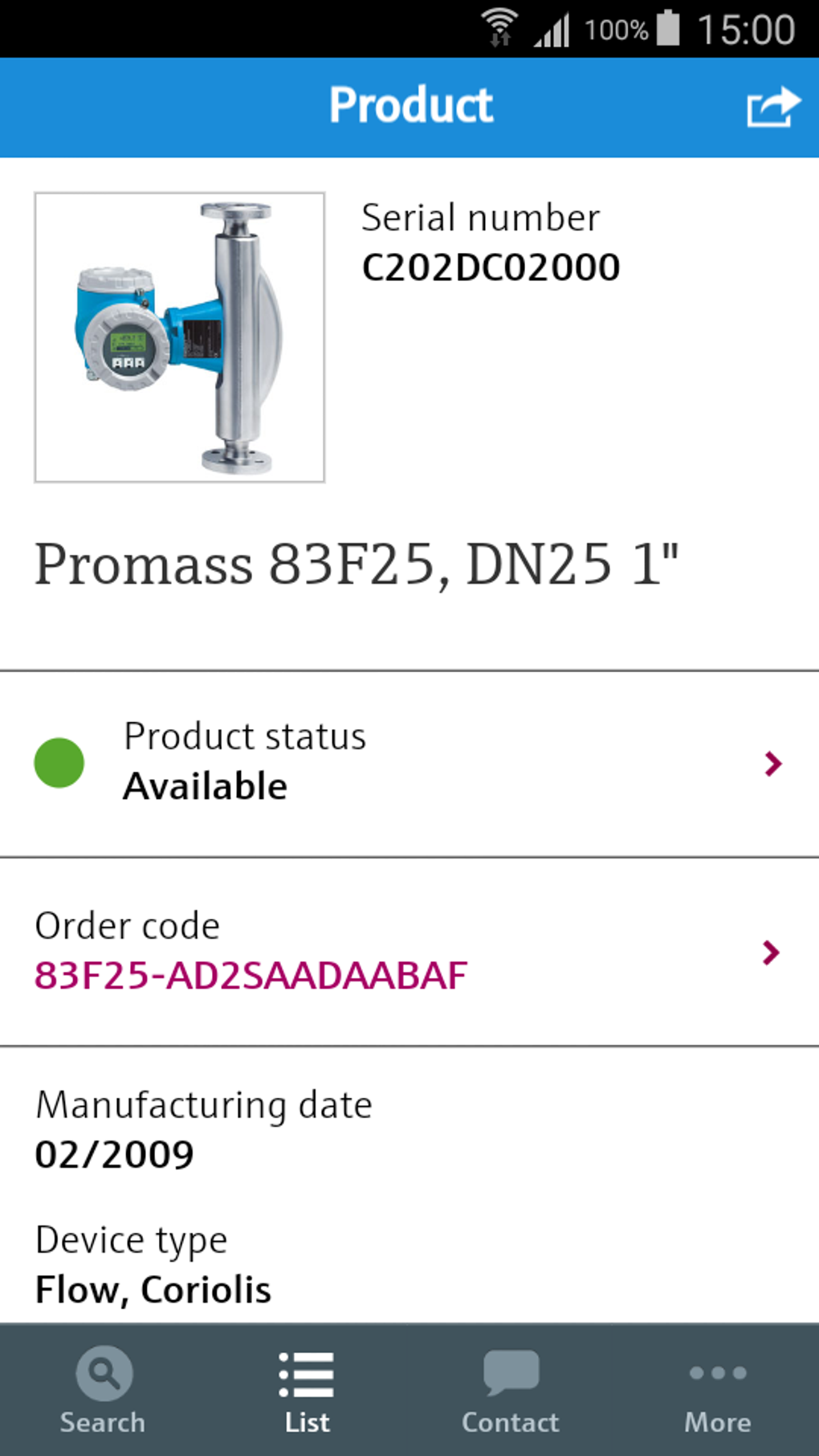Tap the Wi-Fi status icon
The image size is (819, 1456).
499,28
